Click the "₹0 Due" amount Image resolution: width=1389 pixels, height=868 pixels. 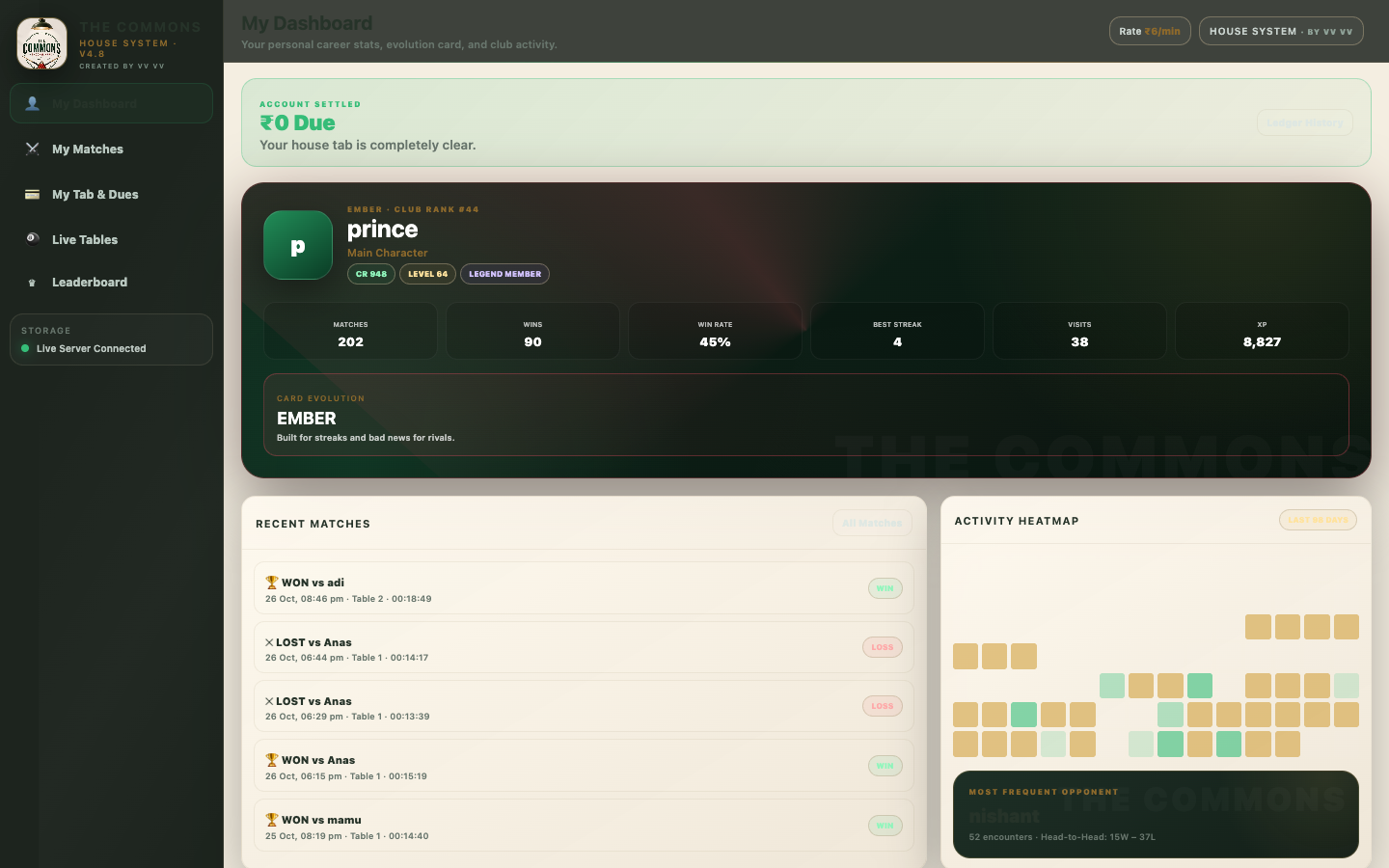pyautogui.click(x=297, y=122)
